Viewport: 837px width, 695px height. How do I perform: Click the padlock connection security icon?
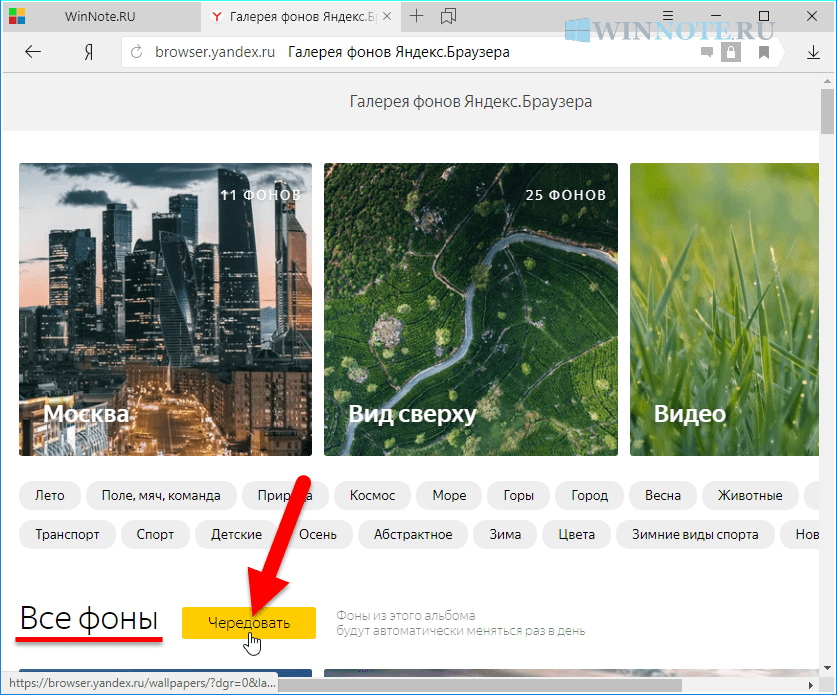click(732, 52)
